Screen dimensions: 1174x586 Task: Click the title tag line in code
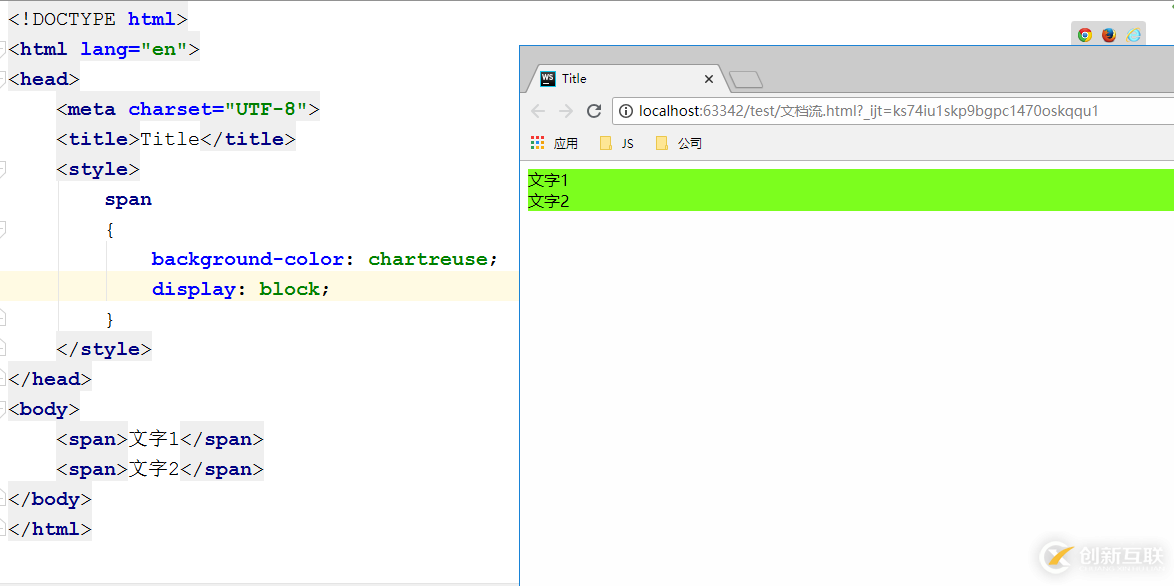pyautogui.click(x=176, y=139)
